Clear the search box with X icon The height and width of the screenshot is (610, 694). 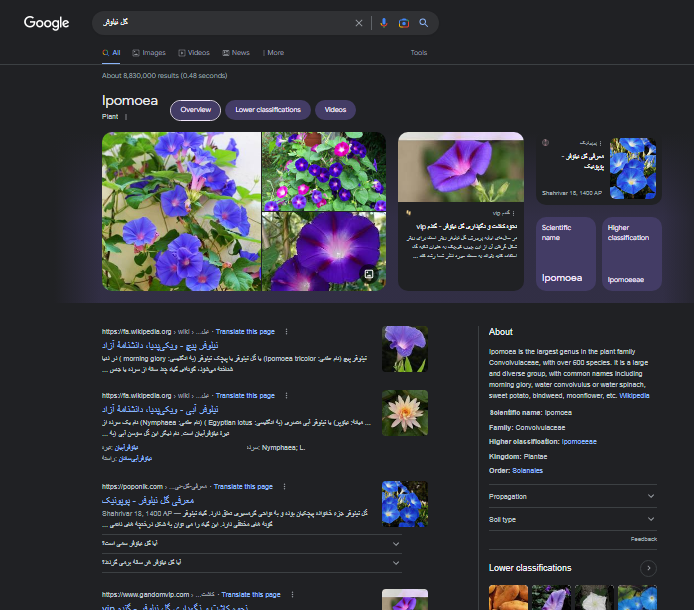(359, 23)
